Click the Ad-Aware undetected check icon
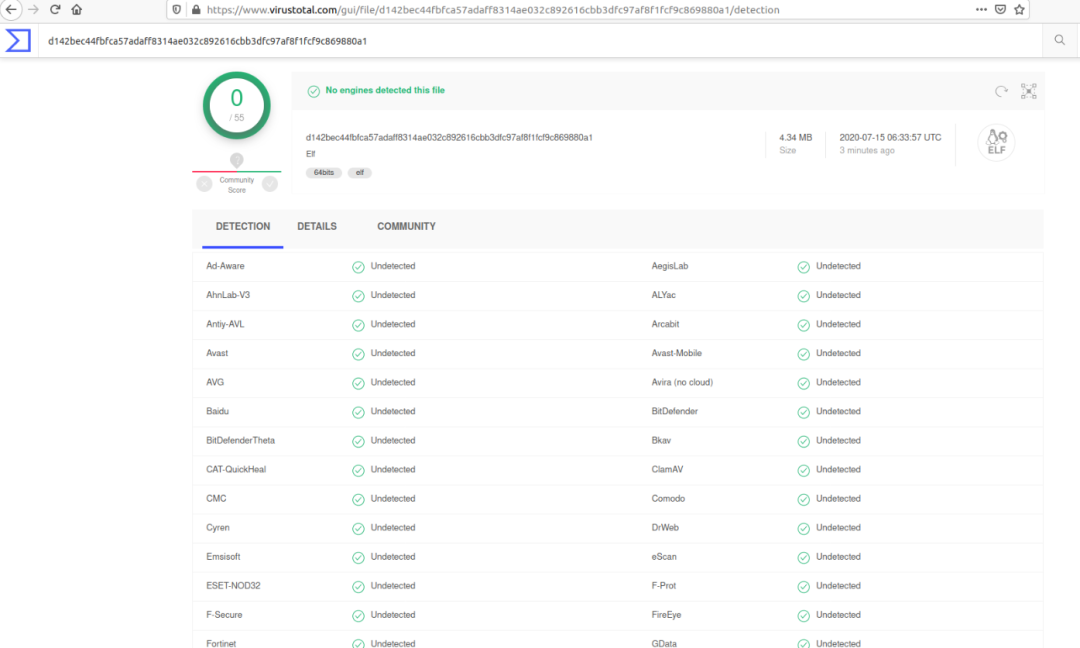The height and width of the screenshot is (648, 1080). [x=358, y=267]
